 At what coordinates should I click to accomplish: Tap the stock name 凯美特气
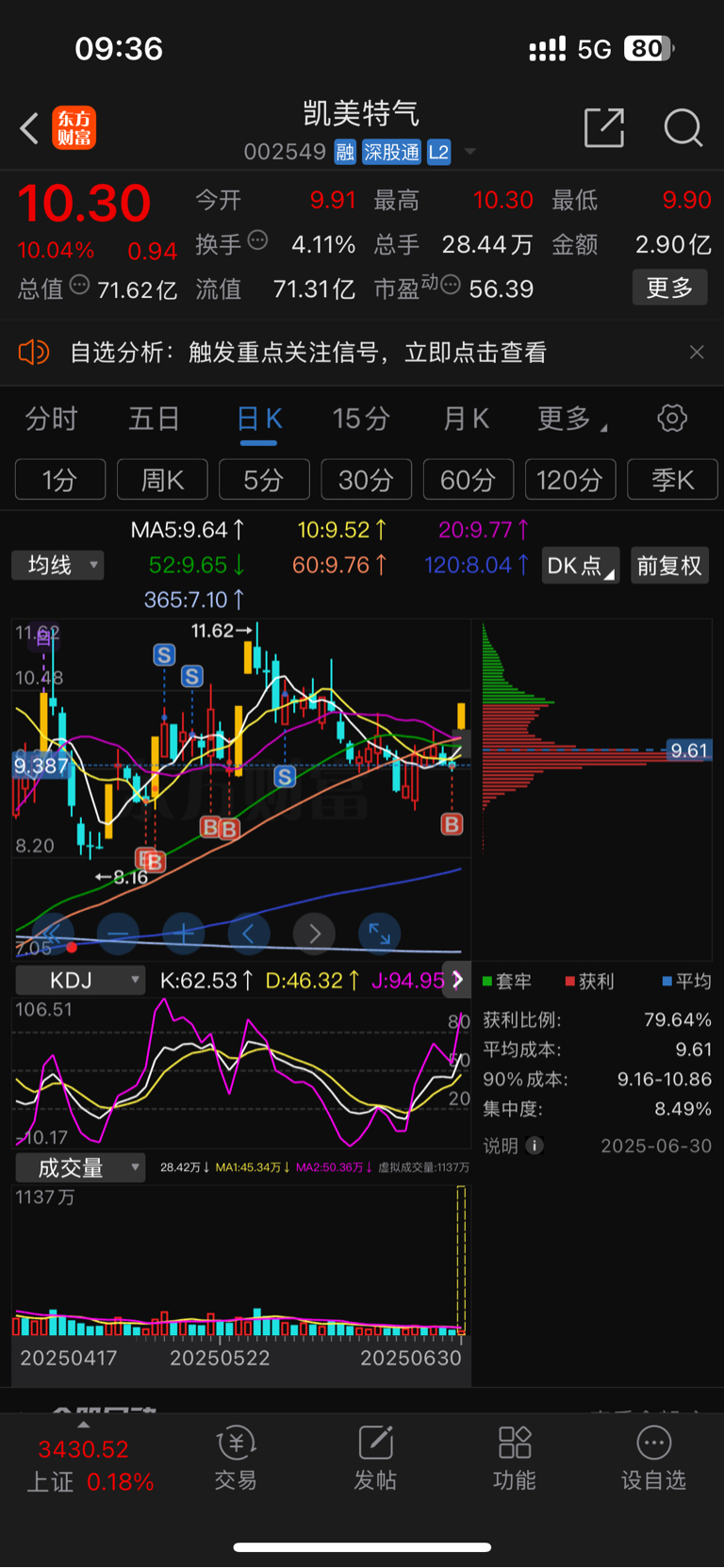pyautogui.click(x=361, y=114)
